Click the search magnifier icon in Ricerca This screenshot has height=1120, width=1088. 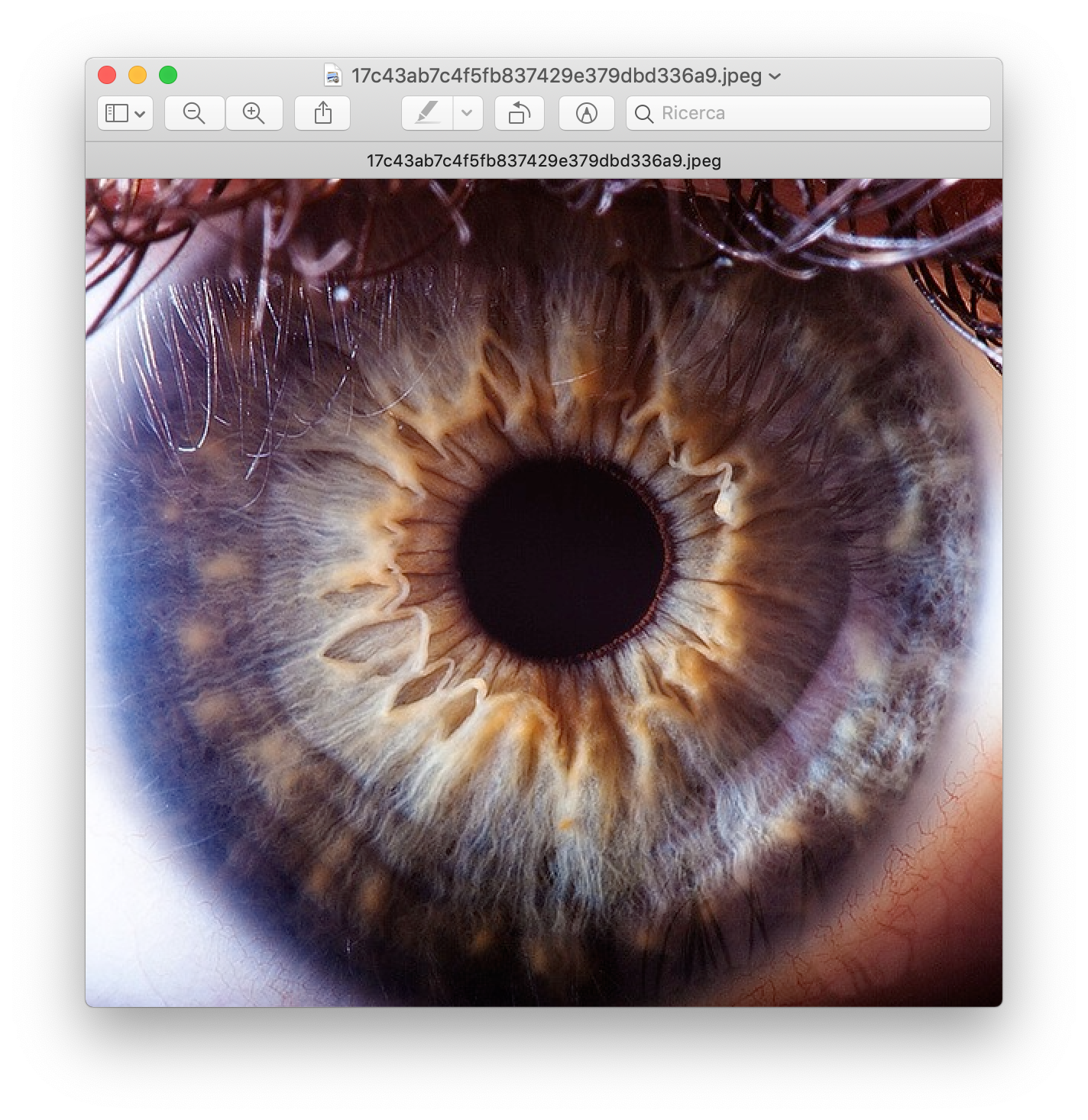pos(644,114)
